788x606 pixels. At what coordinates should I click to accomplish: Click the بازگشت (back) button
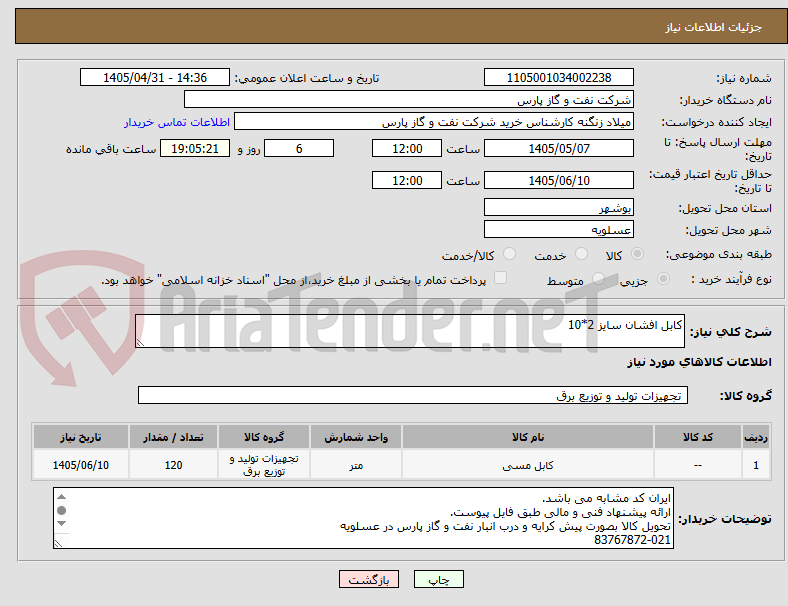[x=369, y=579]
